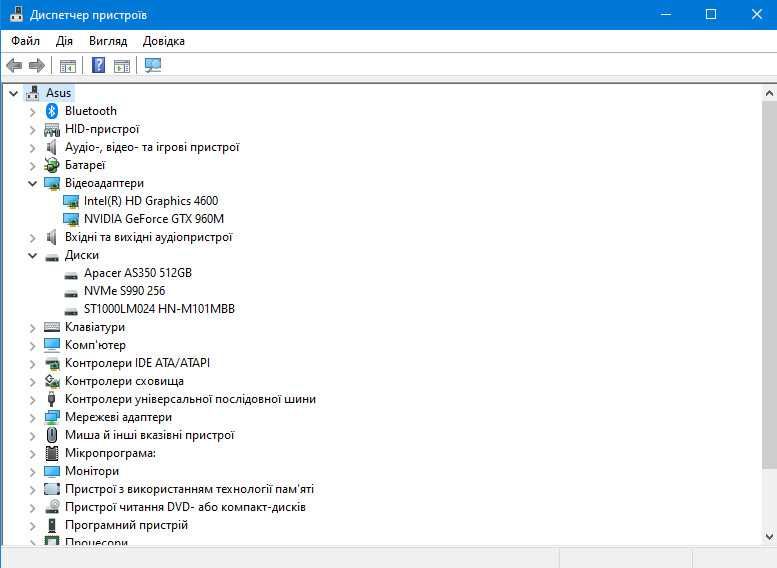Open the Дія menu

[64, 41]
